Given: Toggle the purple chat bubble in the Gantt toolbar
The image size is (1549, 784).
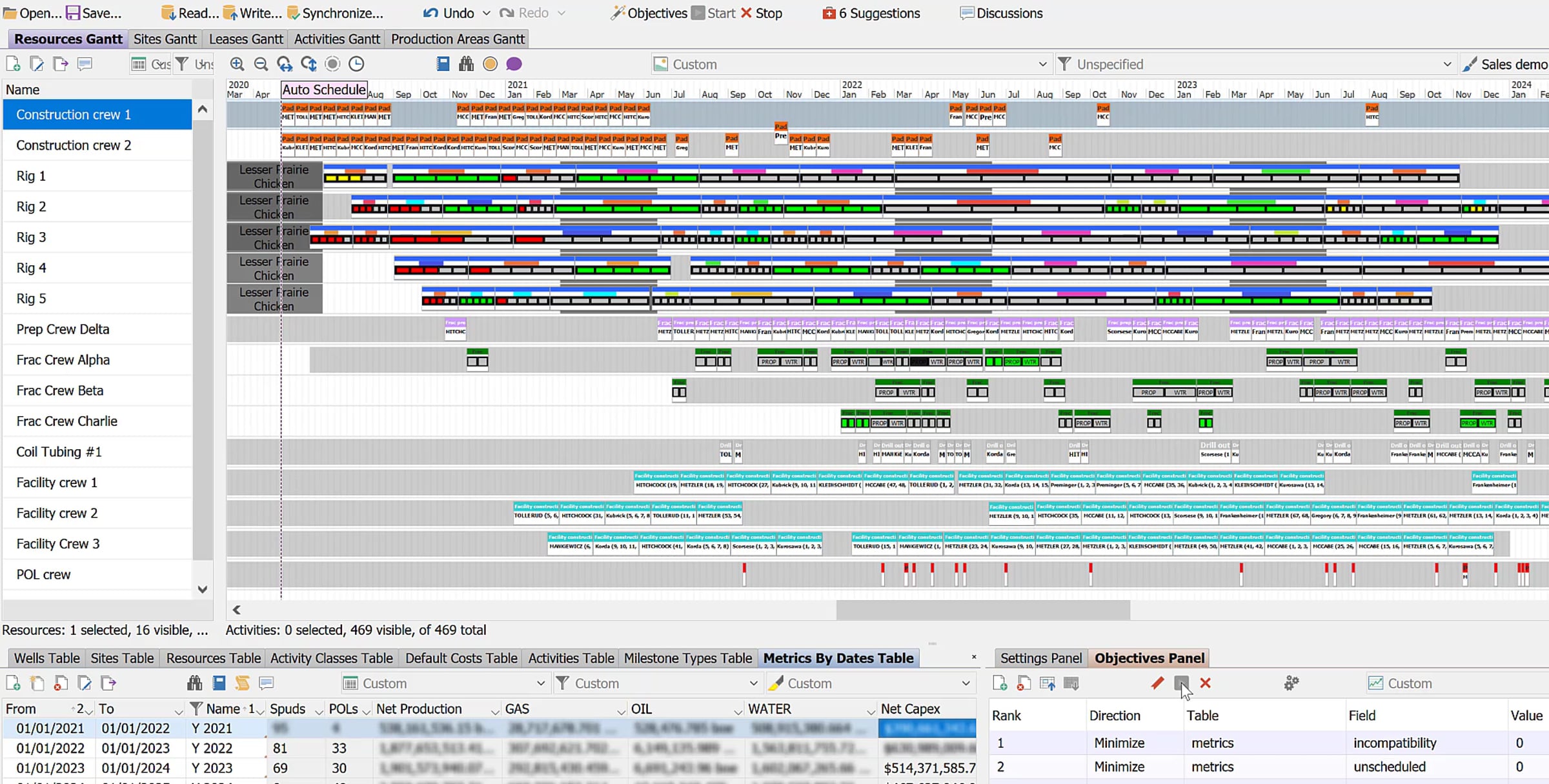Looking at the screenshot, I should (x=514, y=63).
